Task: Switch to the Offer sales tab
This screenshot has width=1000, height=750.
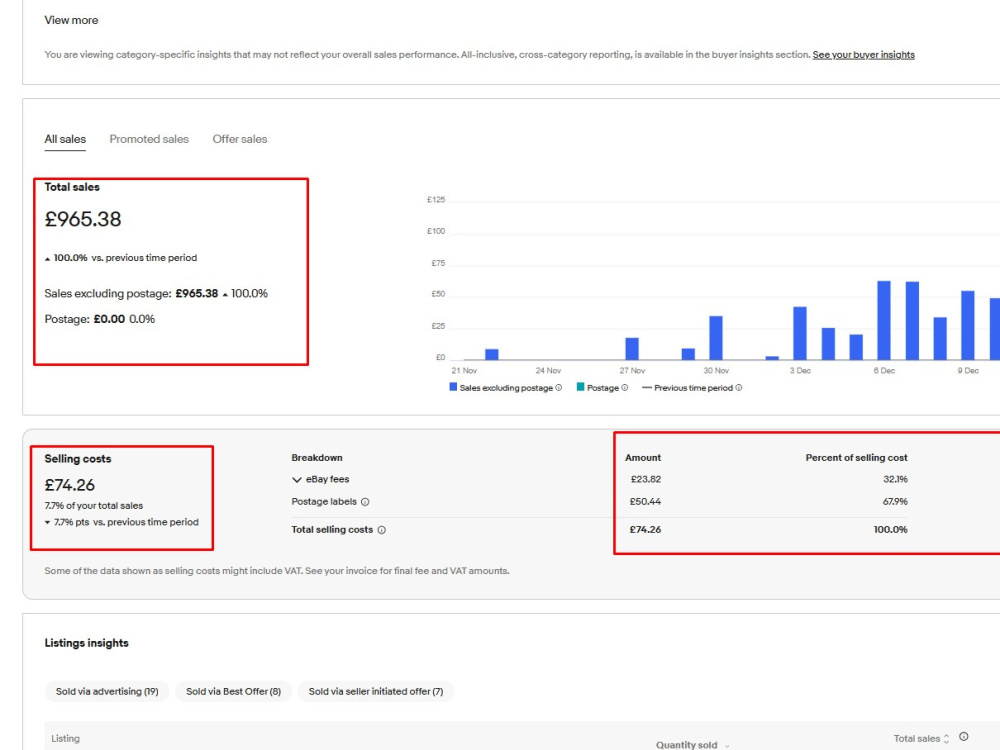Action: point(240,139)
